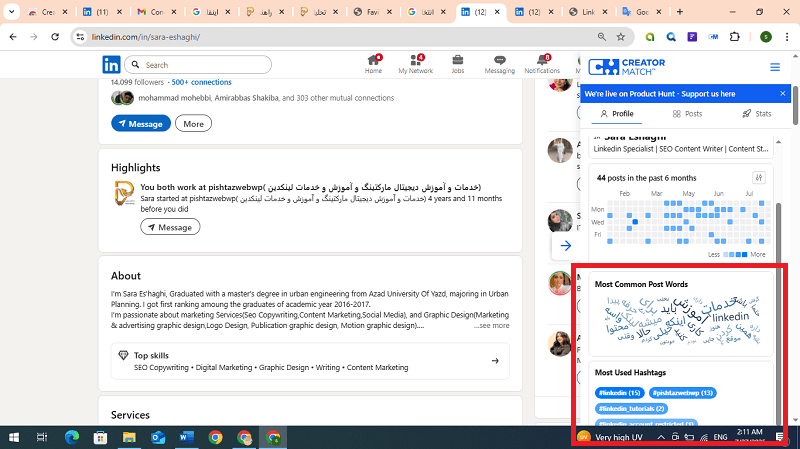
Task: Open the Highlights company logo
Action: [x=124, y=194]
